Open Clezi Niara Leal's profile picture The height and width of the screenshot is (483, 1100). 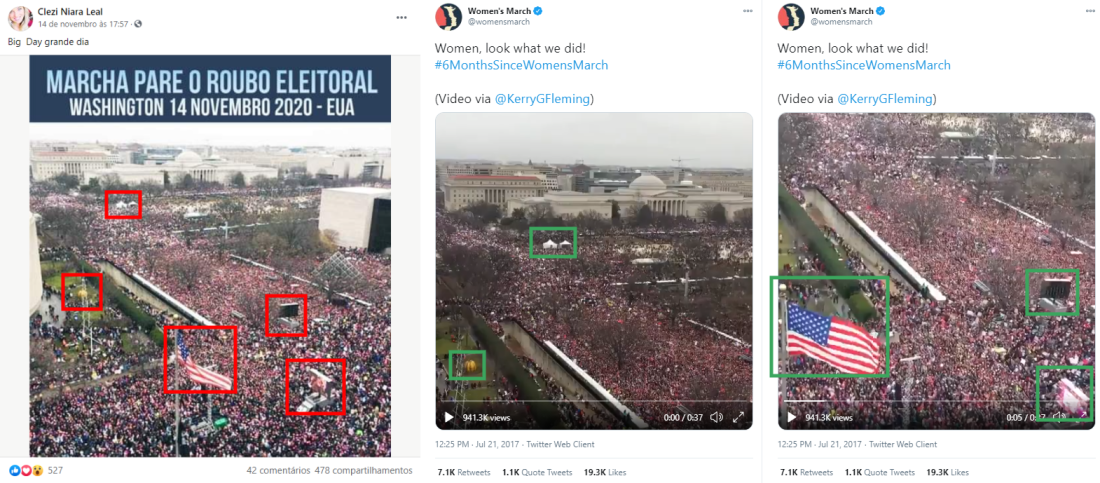[x=20, y=18]
